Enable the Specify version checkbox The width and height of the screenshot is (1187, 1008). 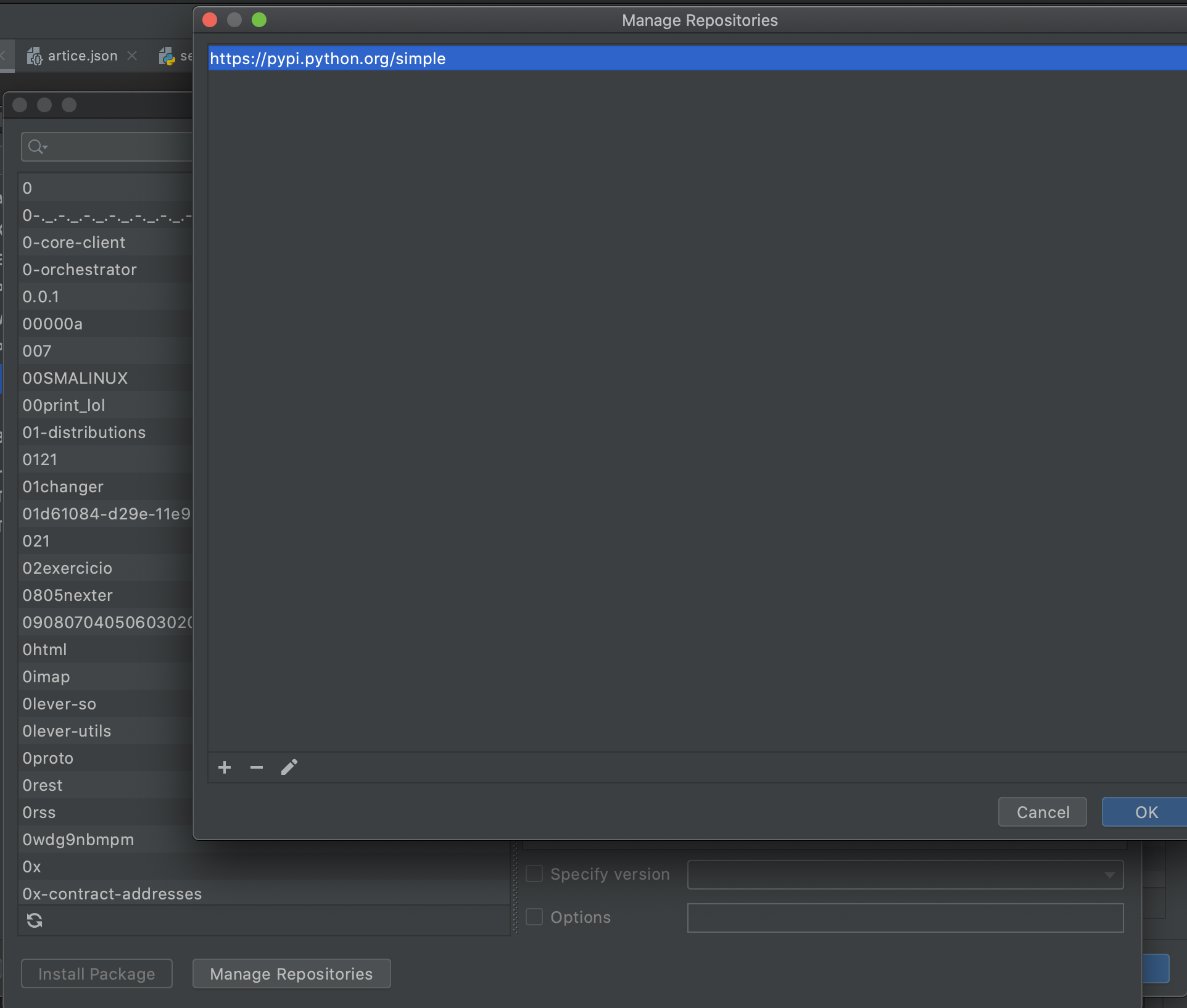pyautogui.click(x=534, y=874)
